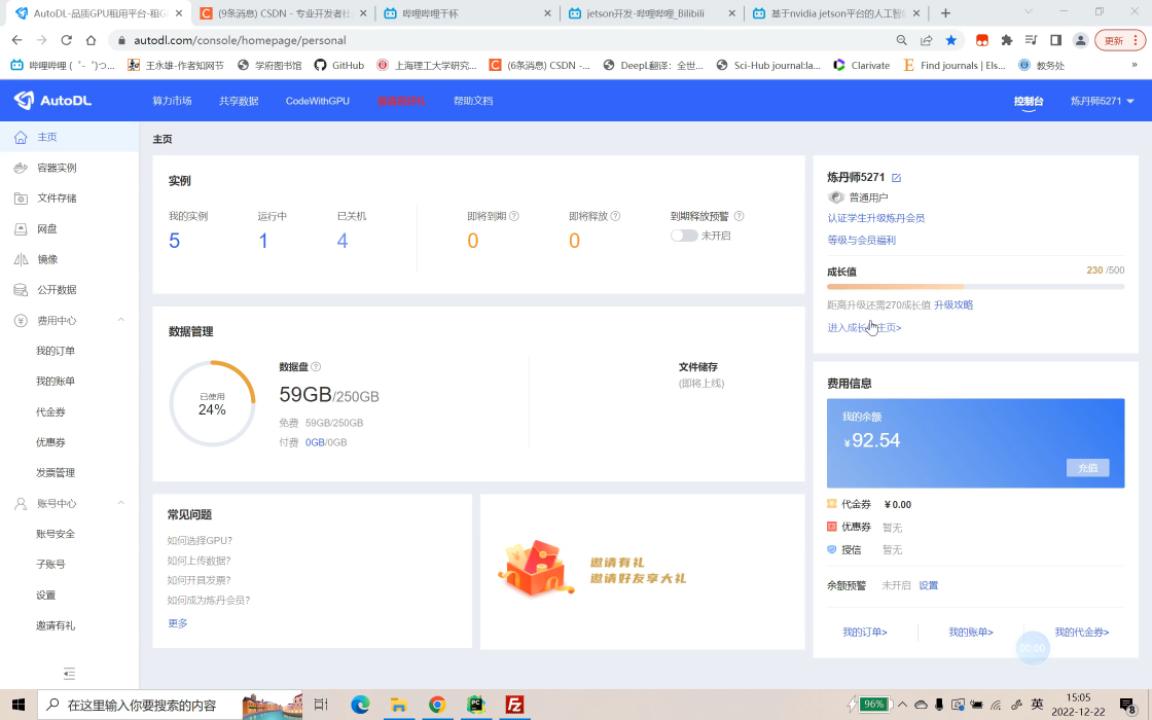Click the edit icon beside username 炼丹师5271

pyautogui.click(x=896, y=178)
